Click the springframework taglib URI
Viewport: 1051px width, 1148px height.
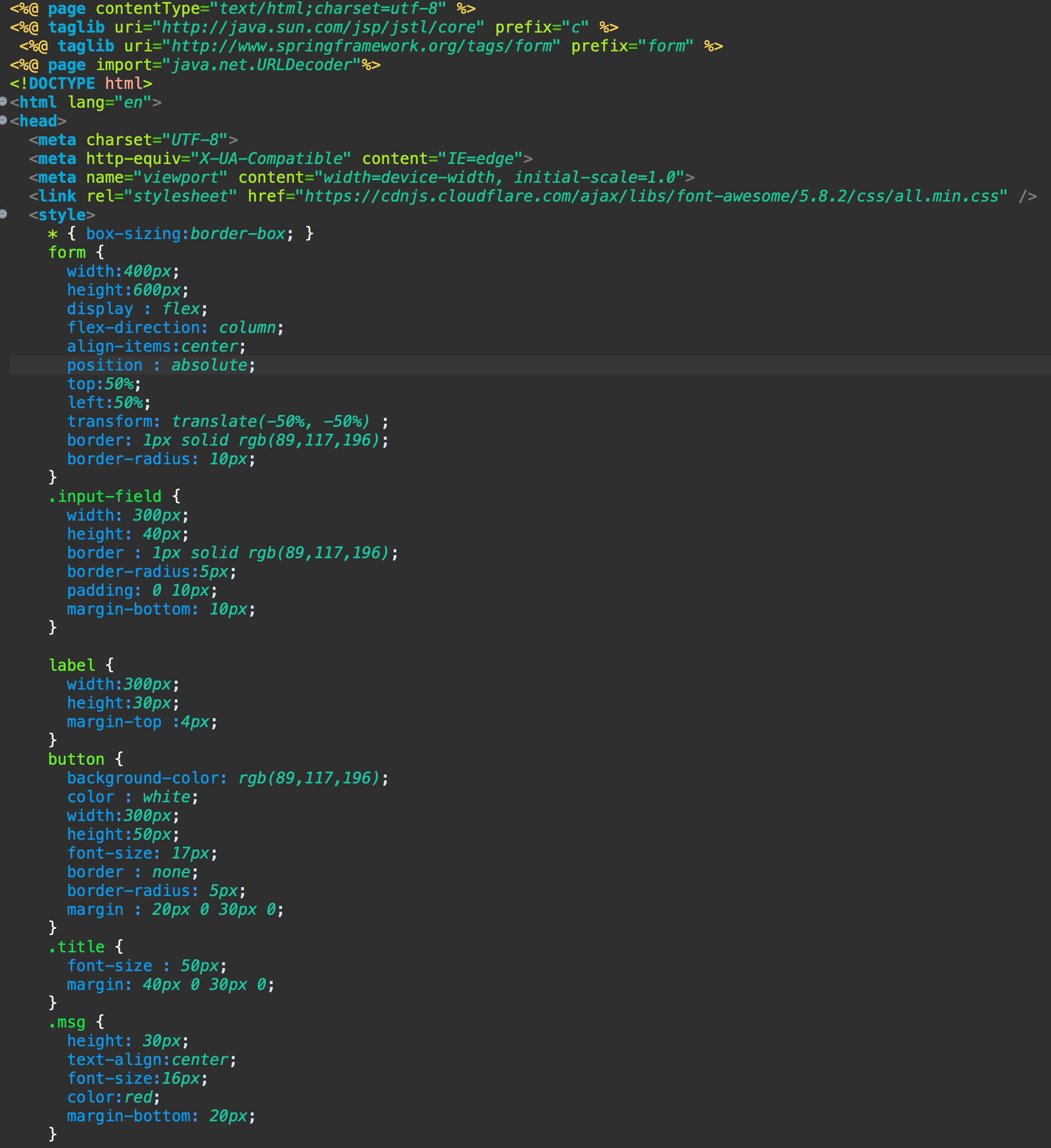pos(361,46)
